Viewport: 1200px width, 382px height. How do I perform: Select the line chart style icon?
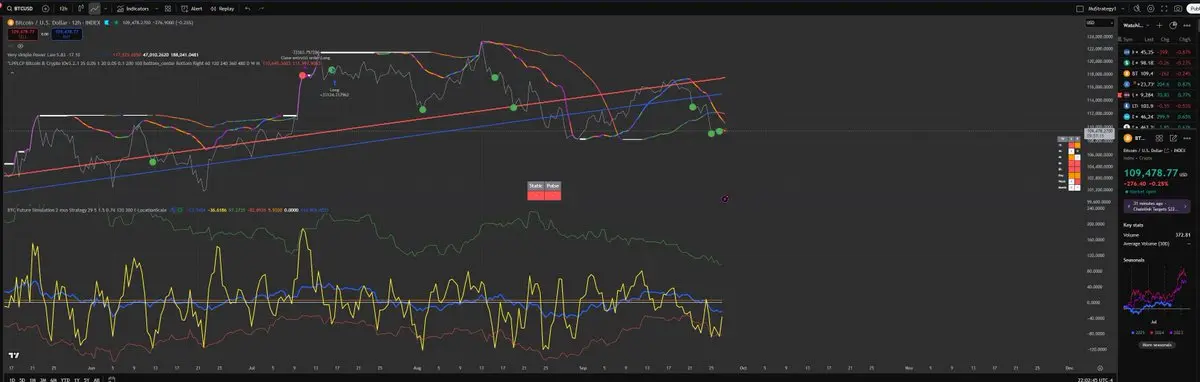pyautogui.click(x=94, y=9)
